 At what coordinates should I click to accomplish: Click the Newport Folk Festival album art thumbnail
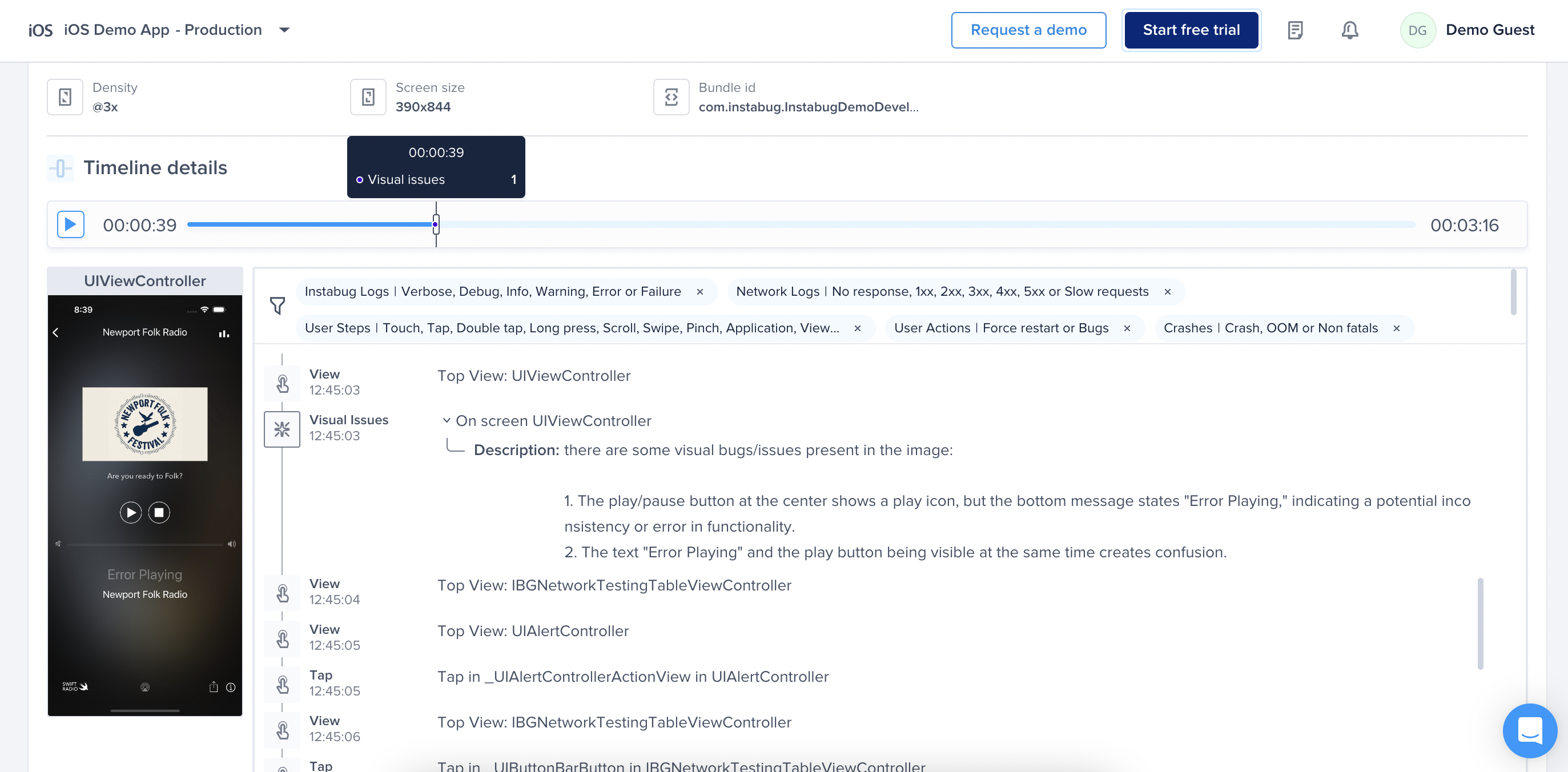[145, 424]
